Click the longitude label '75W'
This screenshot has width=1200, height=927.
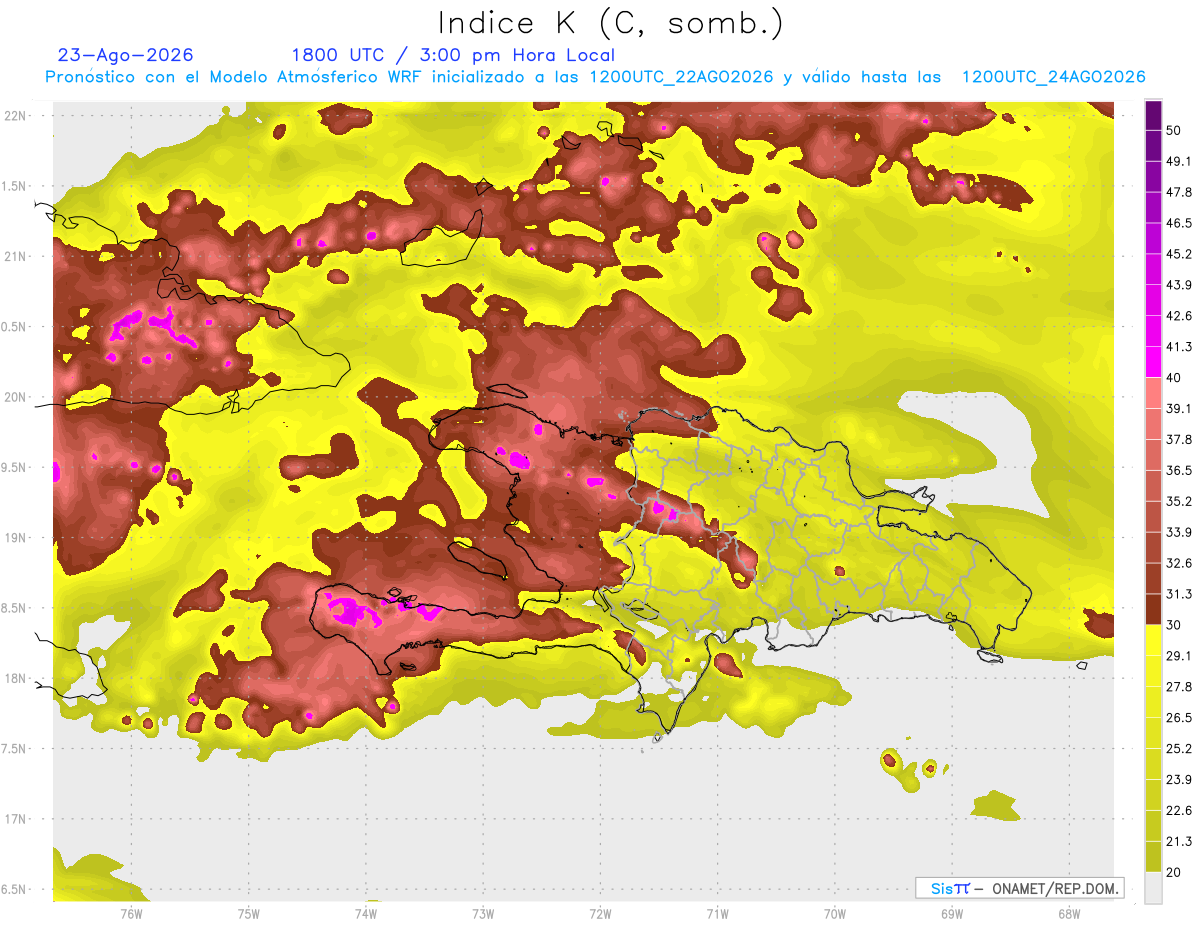coord(249,914)
